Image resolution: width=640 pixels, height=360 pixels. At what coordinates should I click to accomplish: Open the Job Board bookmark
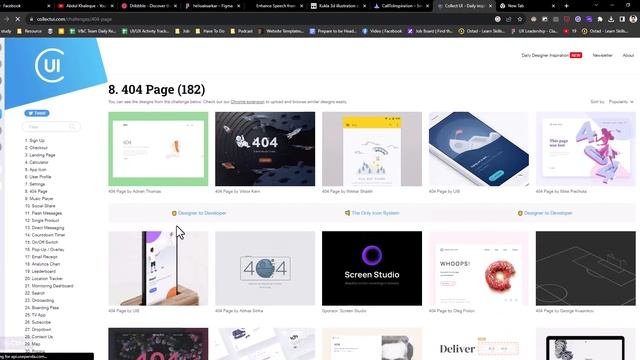pyautogui.click(x=431, y=31)
